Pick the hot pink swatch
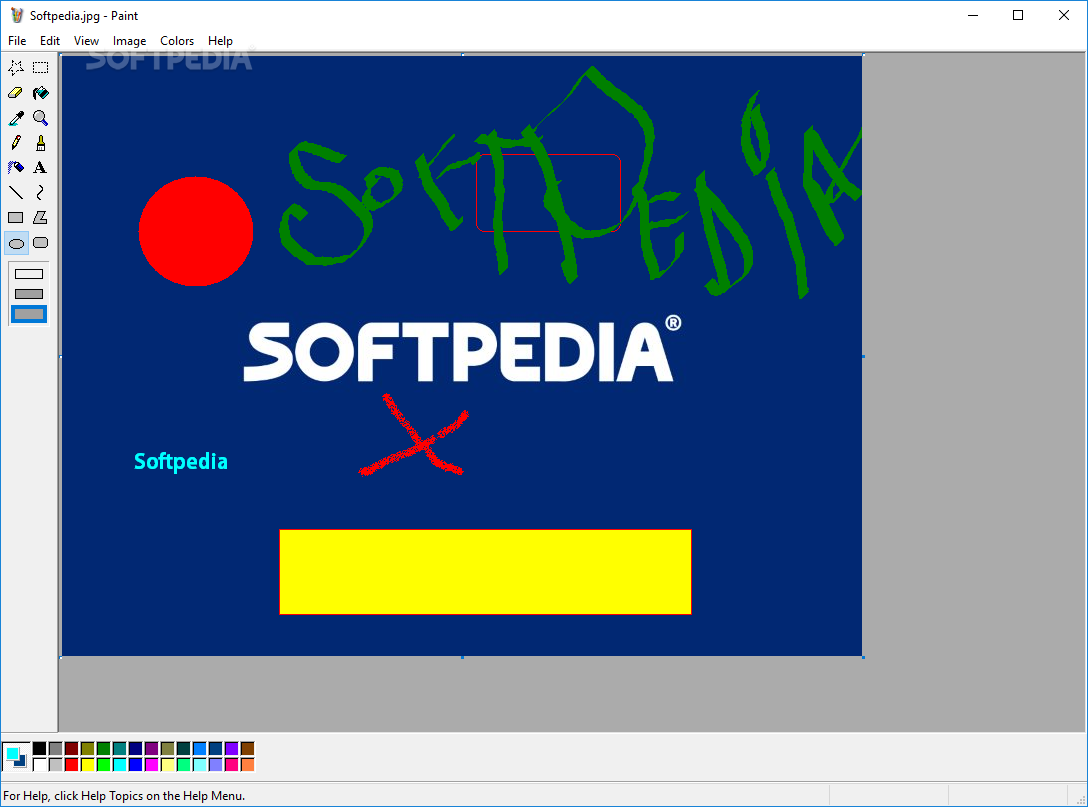The width and height of the screenshot is (1088, 807). [231, 764]
